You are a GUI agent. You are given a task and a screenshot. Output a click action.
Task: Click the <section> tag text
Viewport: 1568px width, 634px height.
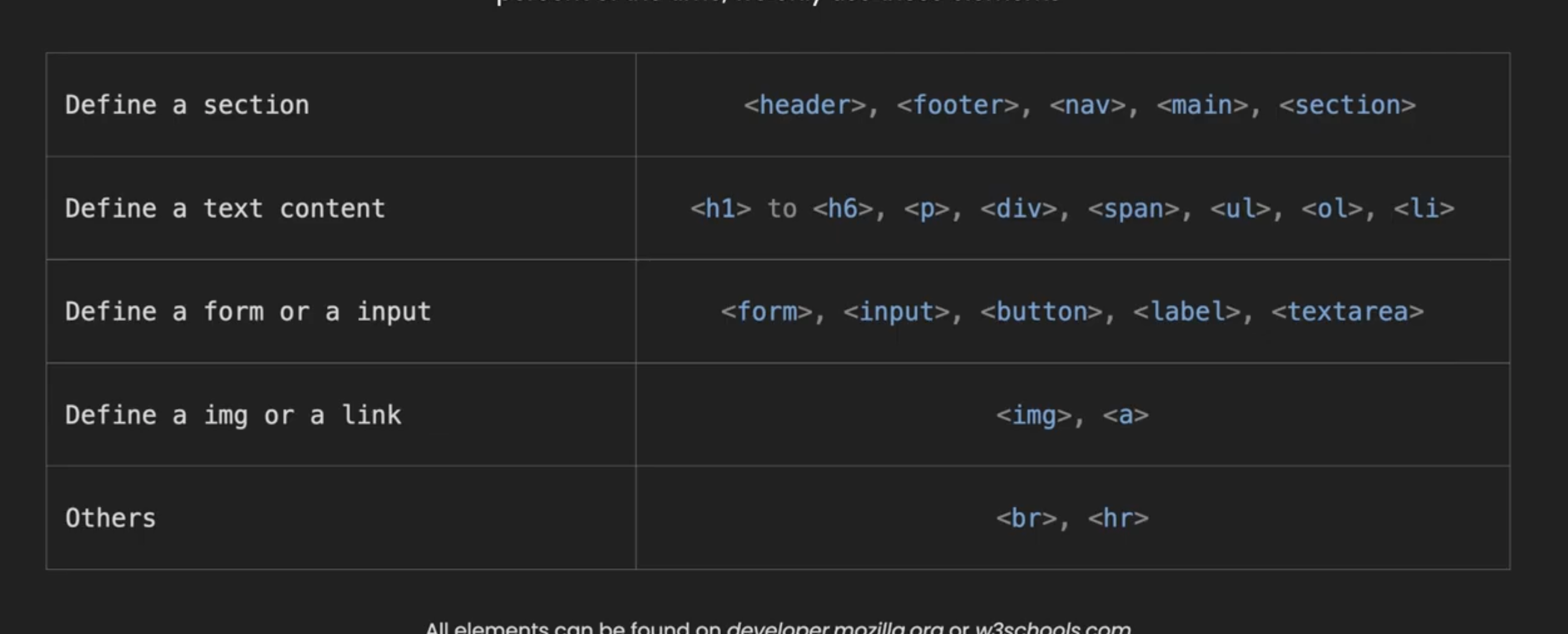1347,105
